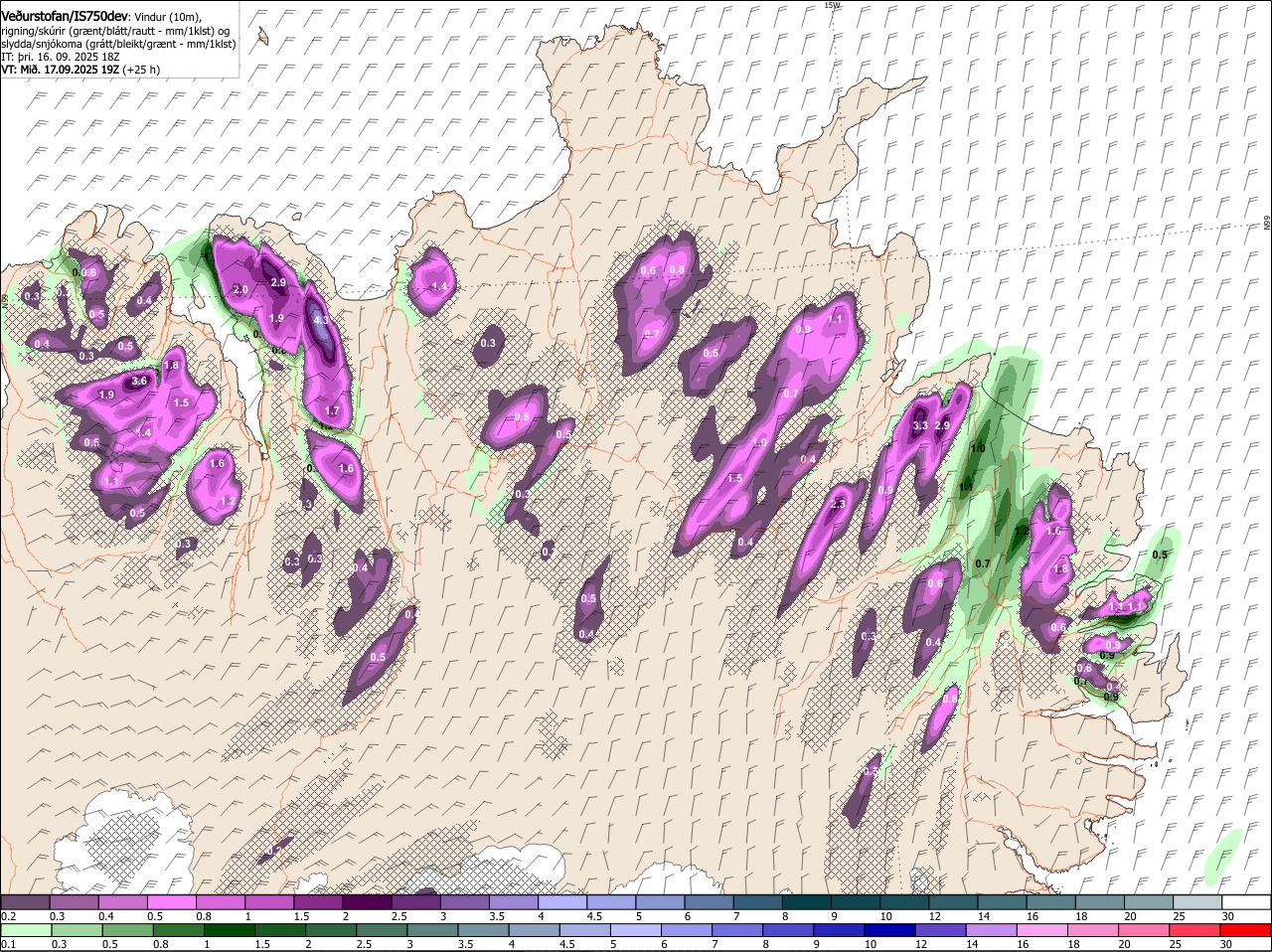This screenshot has width=1272, height=952.
Task: Click the "1.7" precipitation value on the map
Action: 333,410
